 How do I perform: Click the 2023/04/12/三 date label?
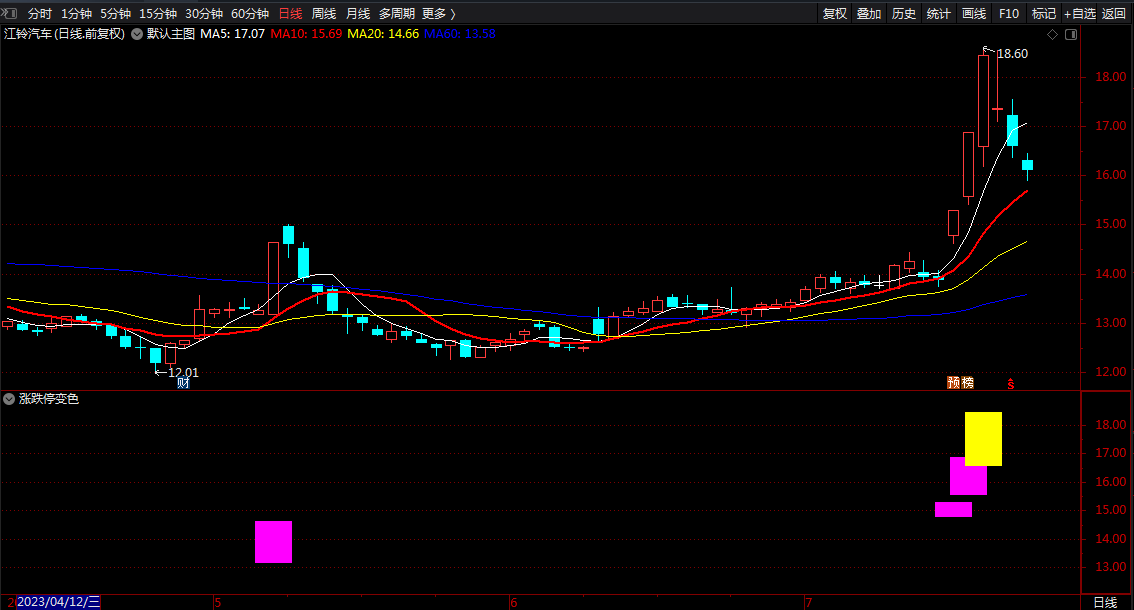[59, 602]
